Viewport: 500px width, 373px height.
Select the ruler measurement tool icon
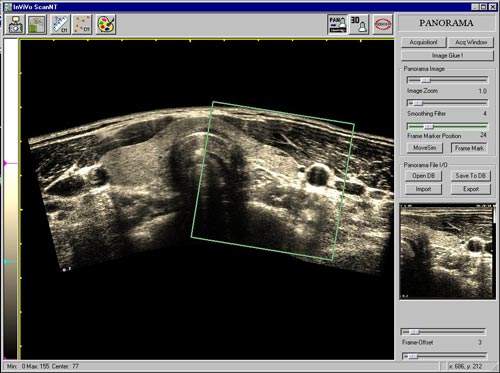pos(60,24)
